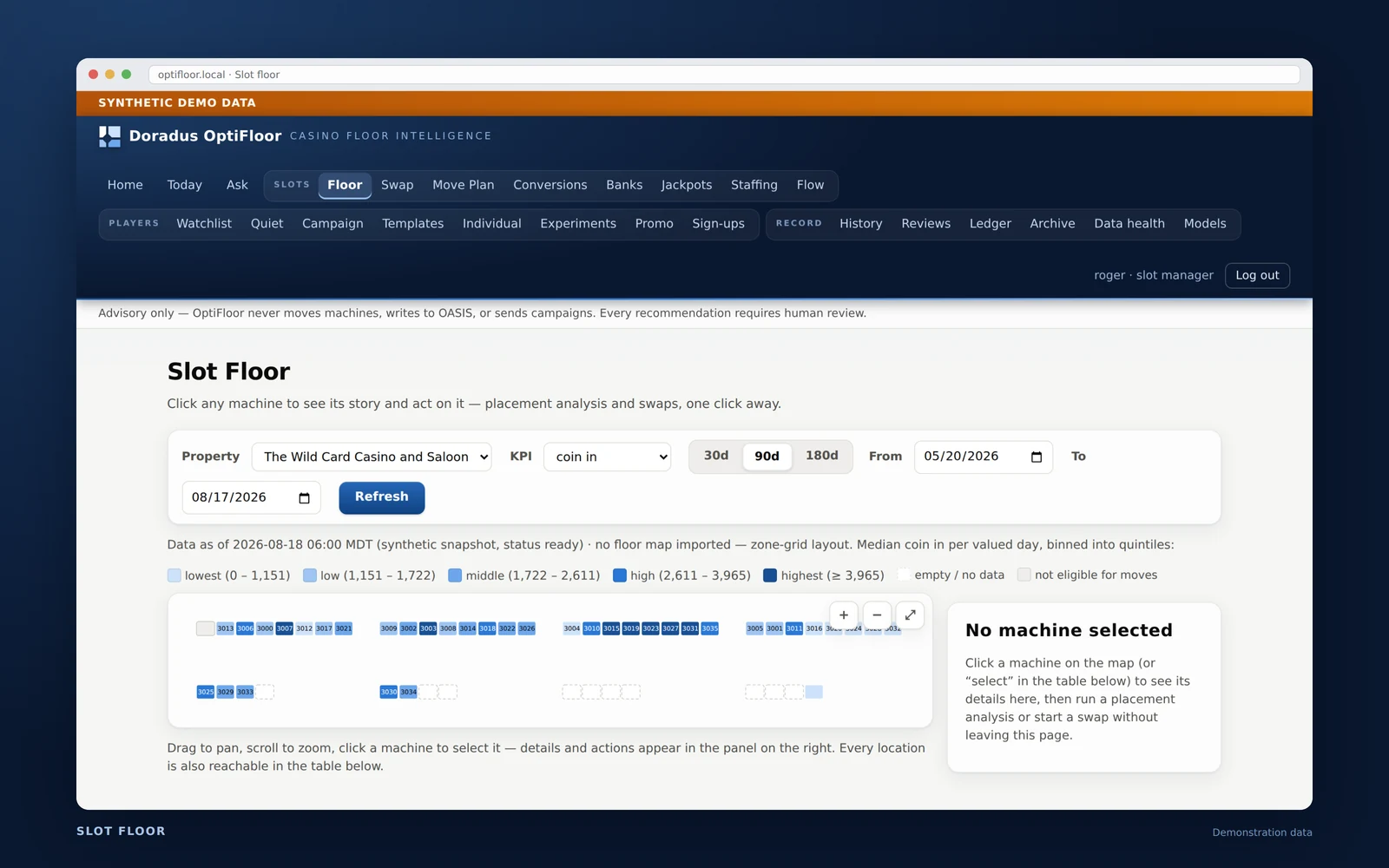Open the Banks page
Screen dimensions: 1389x868
pyautogui.click(x=624, y=185)
